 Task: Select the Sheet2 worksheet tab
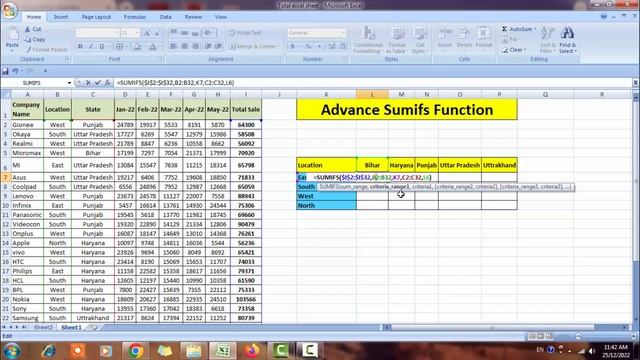43,327
